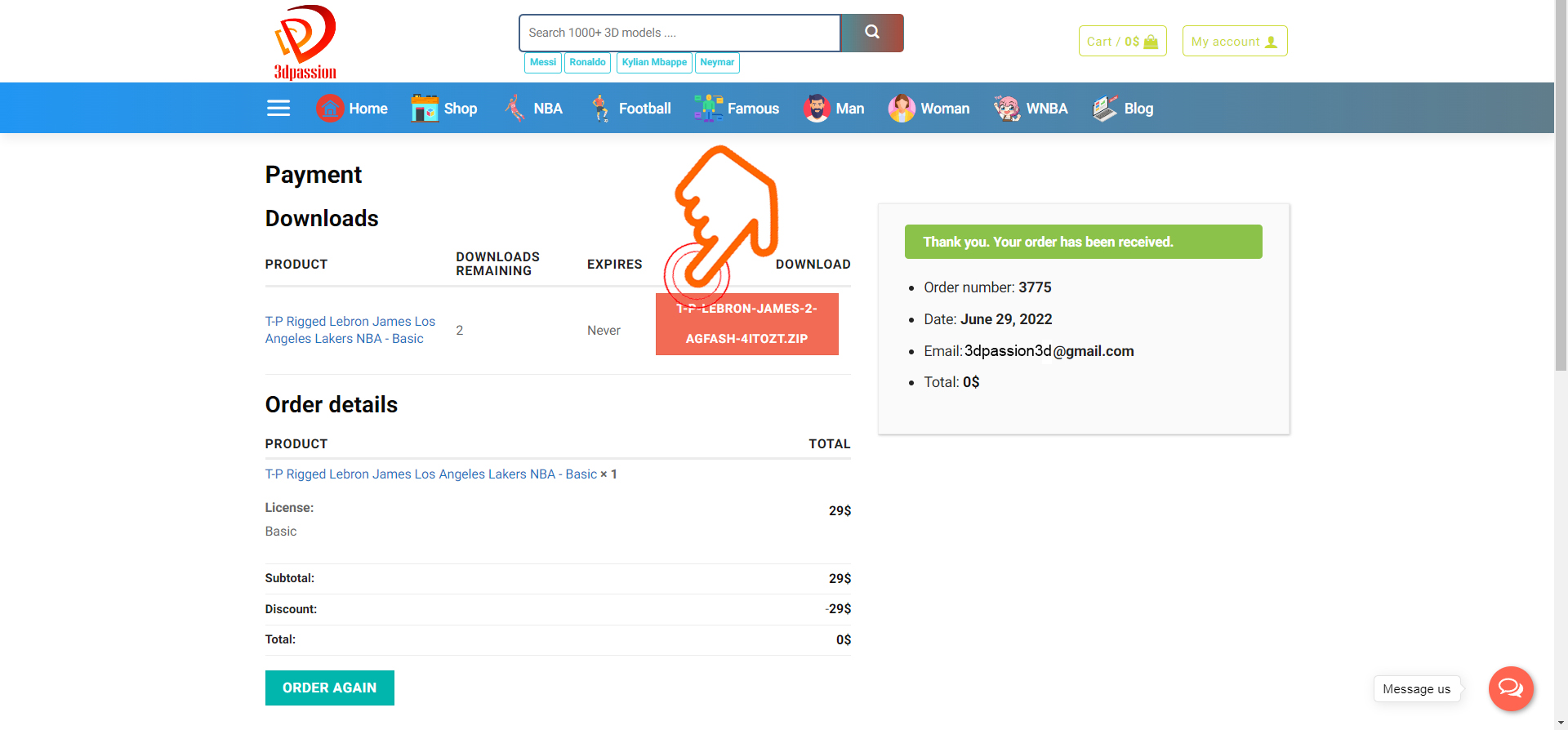
Task: Open the Cart / 0$ button
Action: pyautogui.click(x=1122, y=42)
